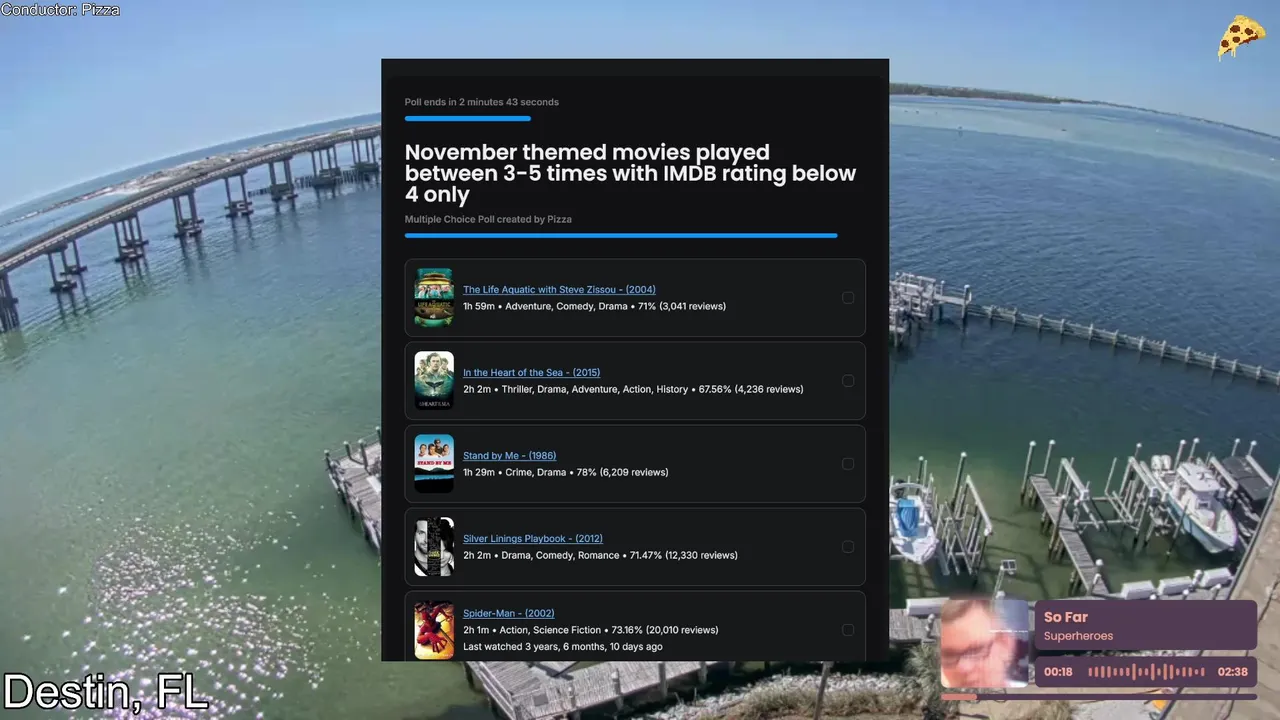This screenshot has height=720, width=1280.
Task: Click 'Multiple Choice Poll created by Pizza' text
Action: tap(488, 219)
